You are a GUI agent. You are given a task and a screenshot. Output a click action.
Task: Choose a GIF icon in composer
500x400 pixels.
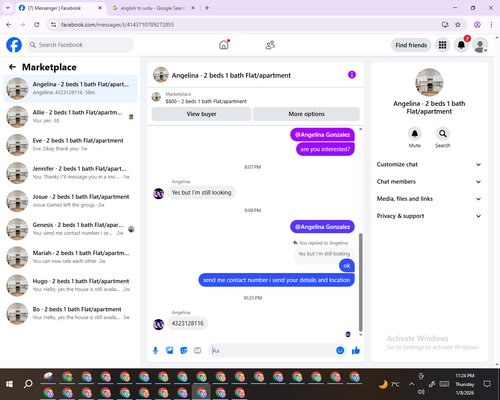[x=198, y=350]
